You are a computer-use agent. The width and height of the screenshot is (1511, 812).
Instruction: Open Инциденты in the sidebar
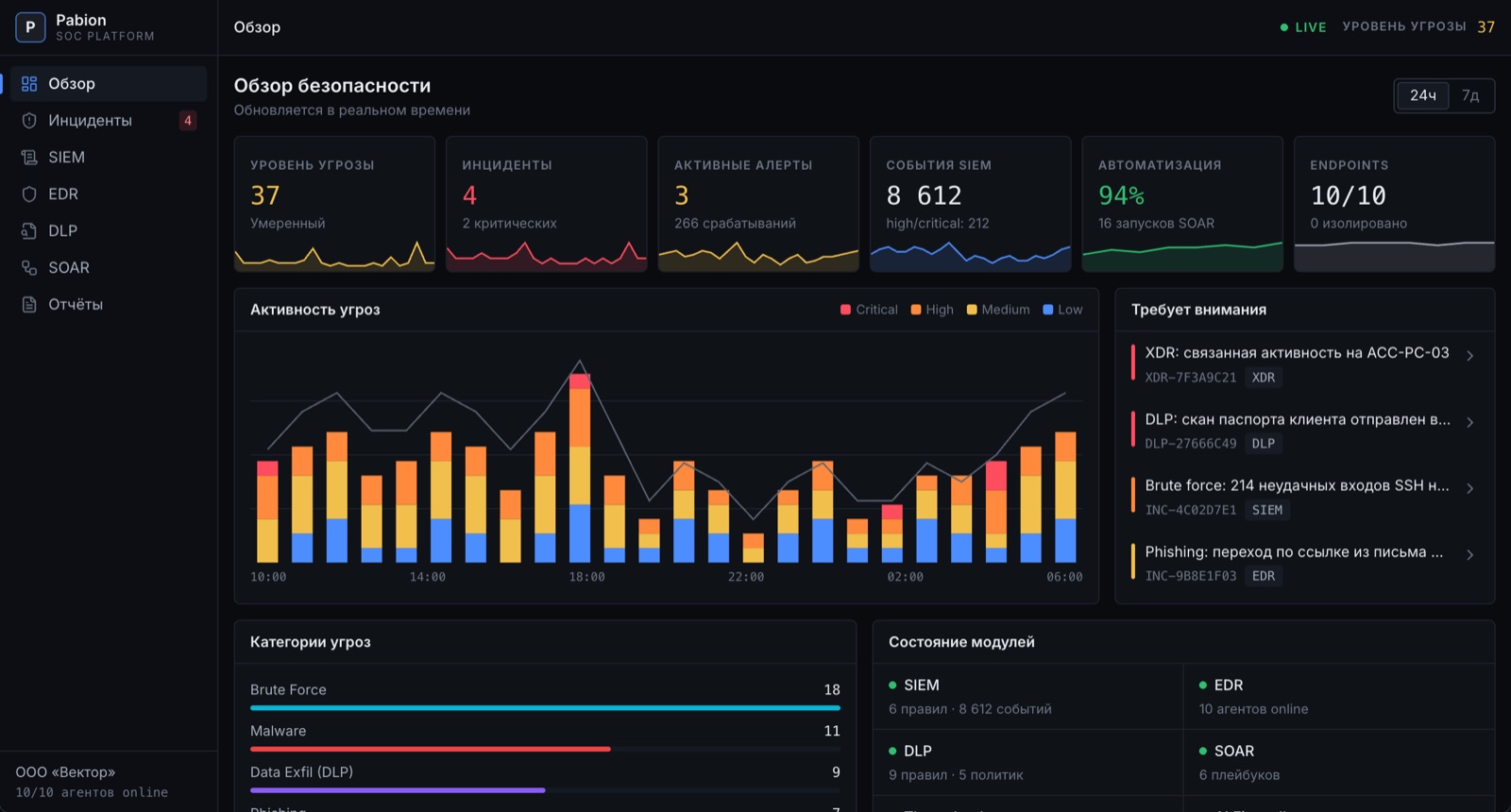[109, 121]
